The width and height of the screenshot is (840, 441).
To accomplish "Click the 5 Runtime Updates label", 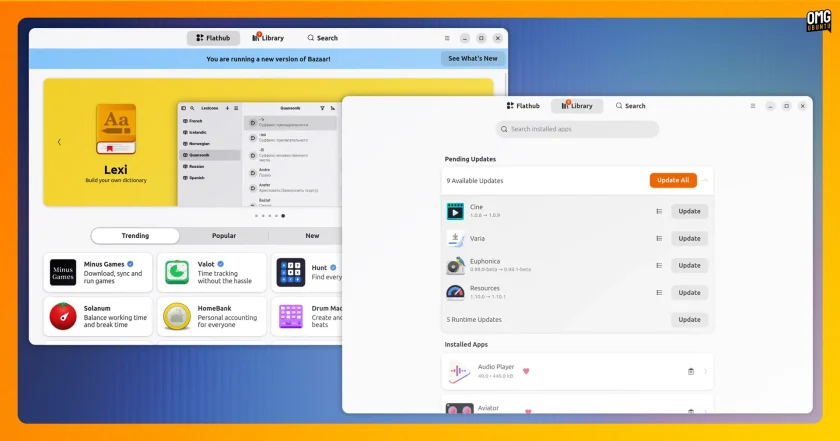I will click(x=474, y=319).
